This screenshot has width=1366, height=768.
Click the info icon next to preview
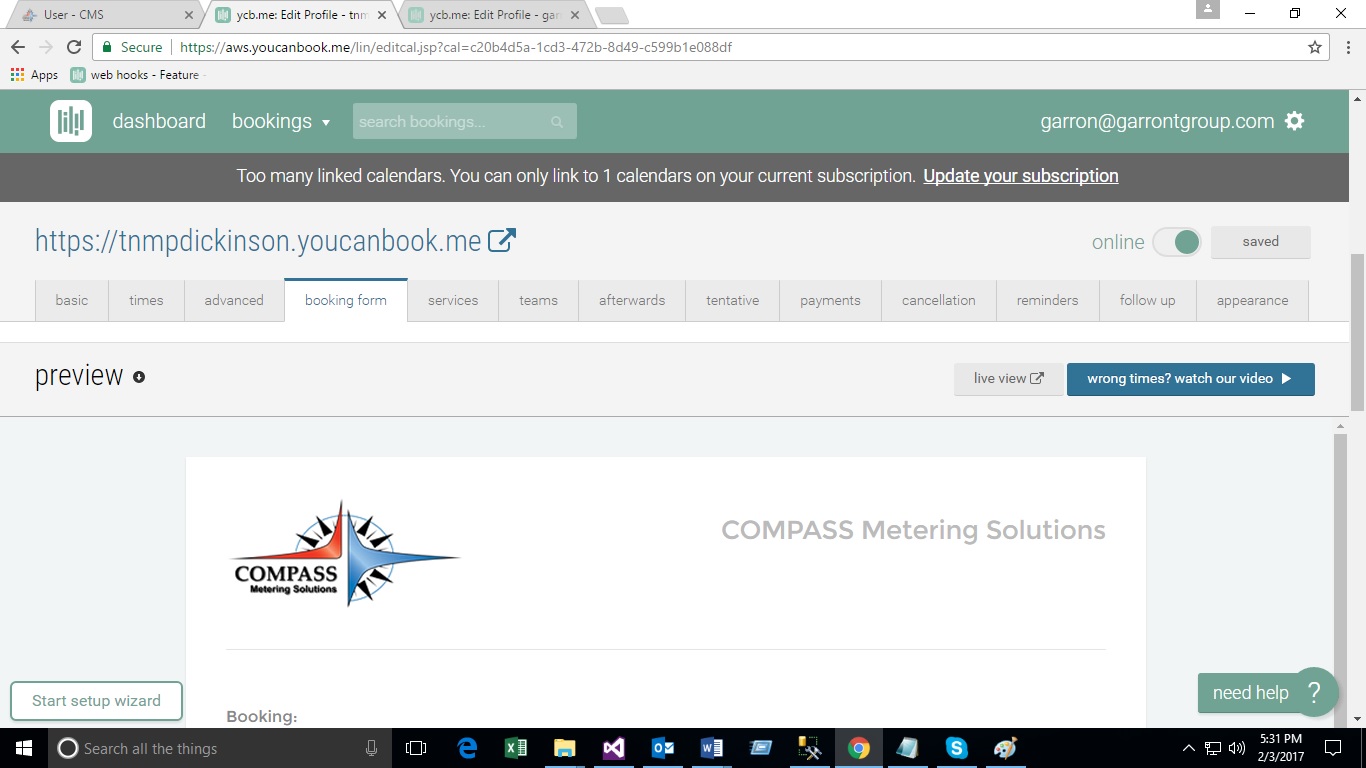click(x=139, y=377)
